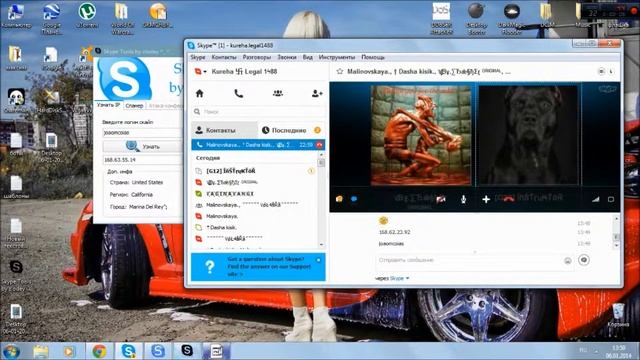The width and height of the screenshot is (640, 360).
Task: Switch to the Последние tab
Action: tap(291, 130)
